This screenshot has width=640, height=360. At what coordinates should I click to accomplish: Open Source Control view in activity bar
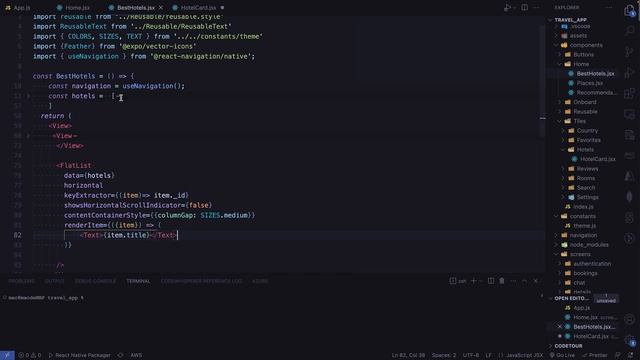(x=629, y=52)
